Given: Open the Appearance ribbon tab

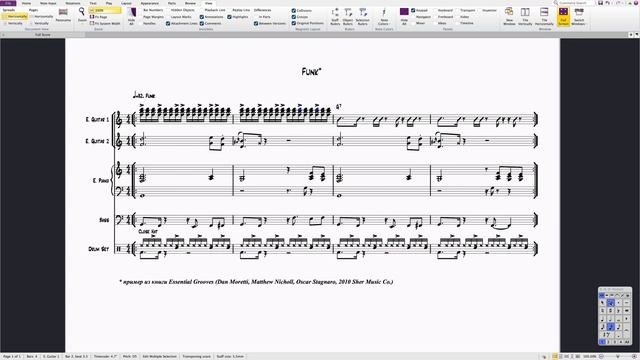Looking at the screenshot, I should (x=149, y=3).
